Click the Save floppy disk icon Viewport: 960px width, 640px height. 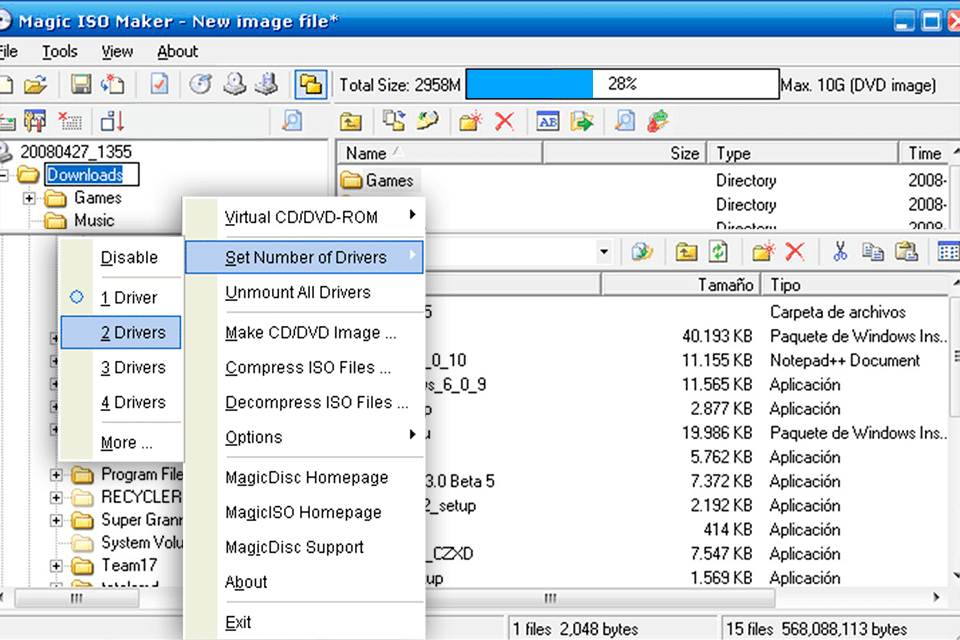click(80, 85)
